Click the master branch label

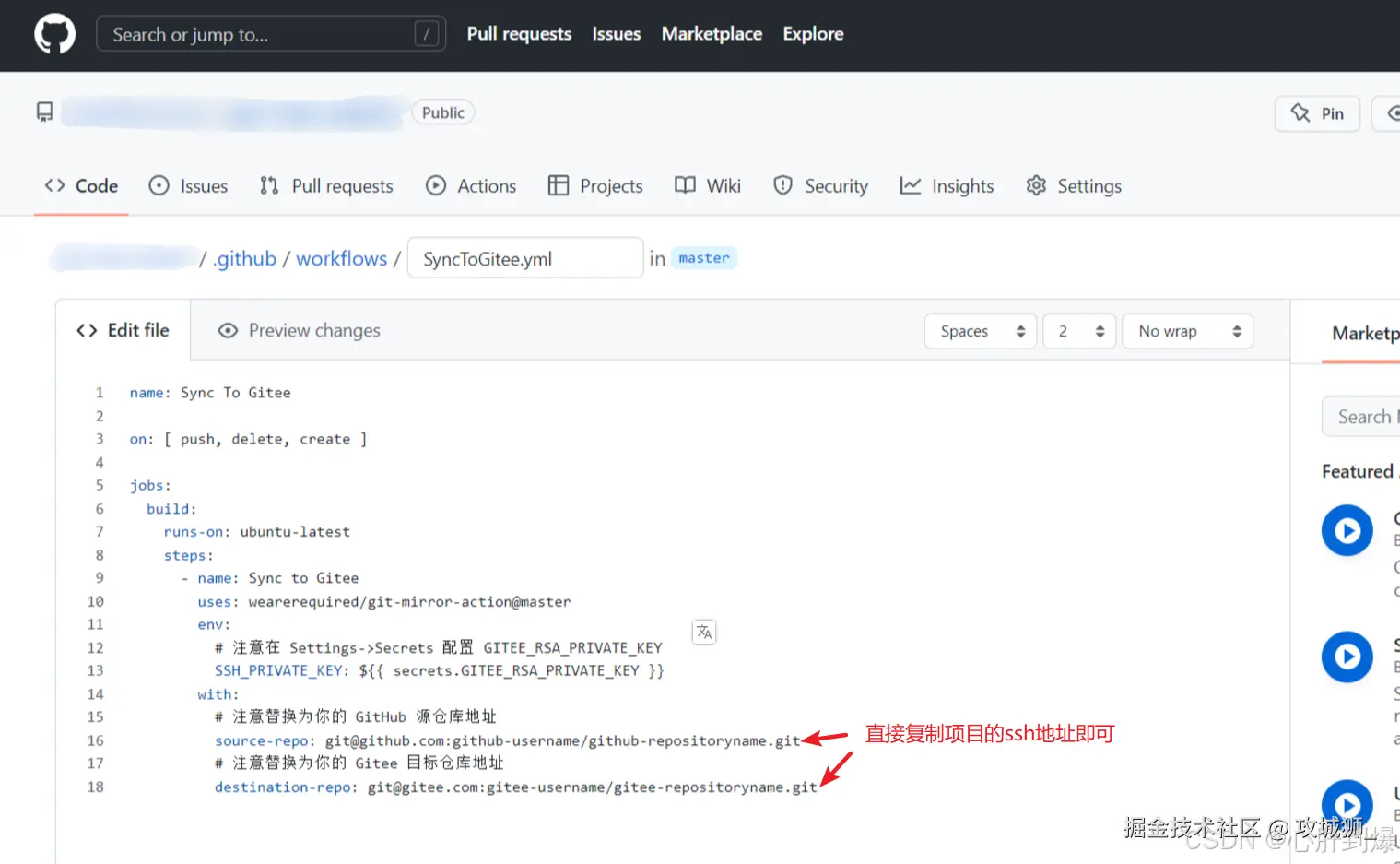point(704,258)
